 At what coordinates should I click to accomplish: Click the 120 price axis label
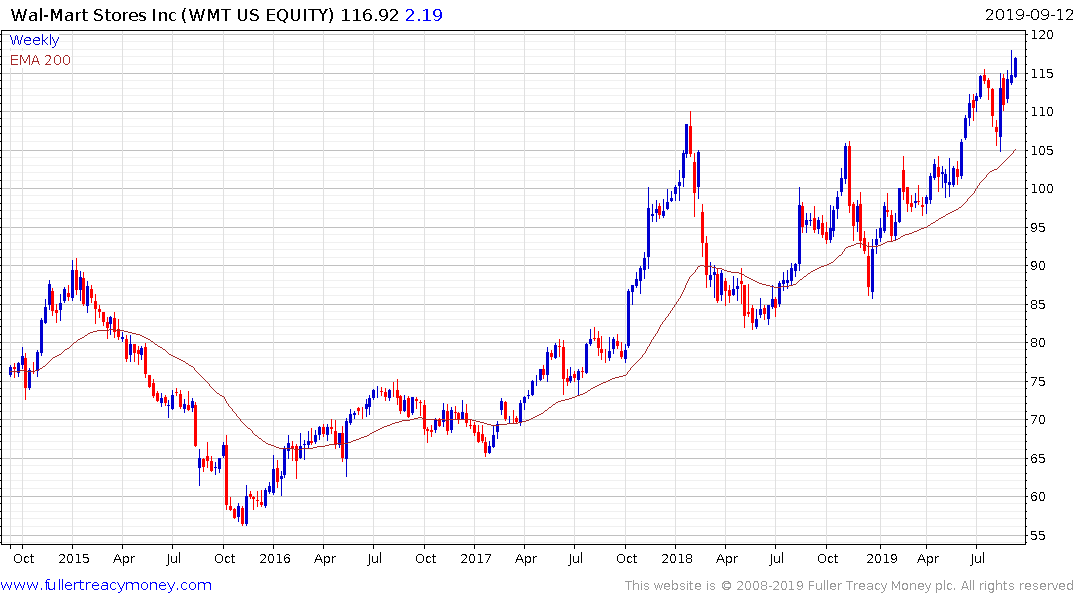(1042, 34)
